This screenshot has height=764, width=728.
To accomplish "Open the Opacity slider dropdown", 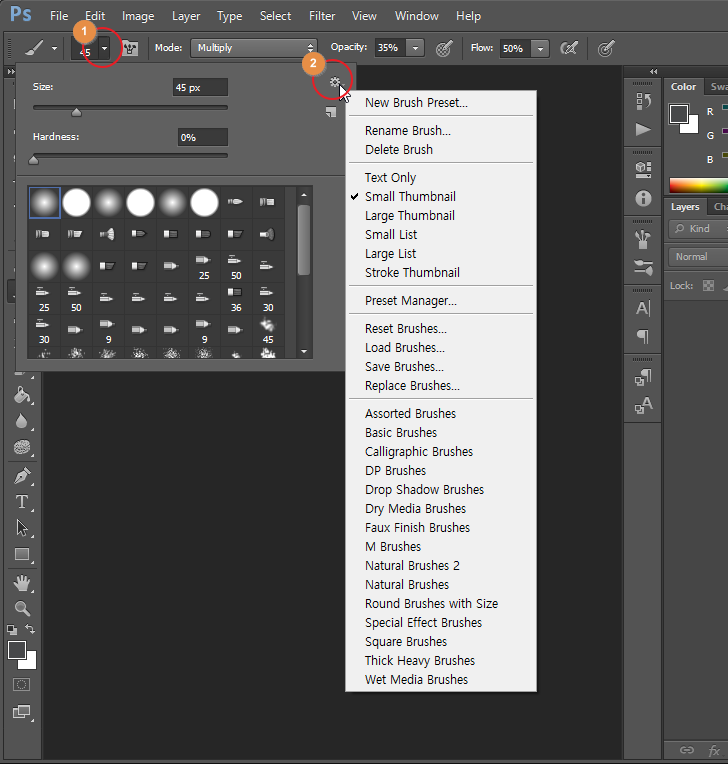I will click(x=415, y=48).
